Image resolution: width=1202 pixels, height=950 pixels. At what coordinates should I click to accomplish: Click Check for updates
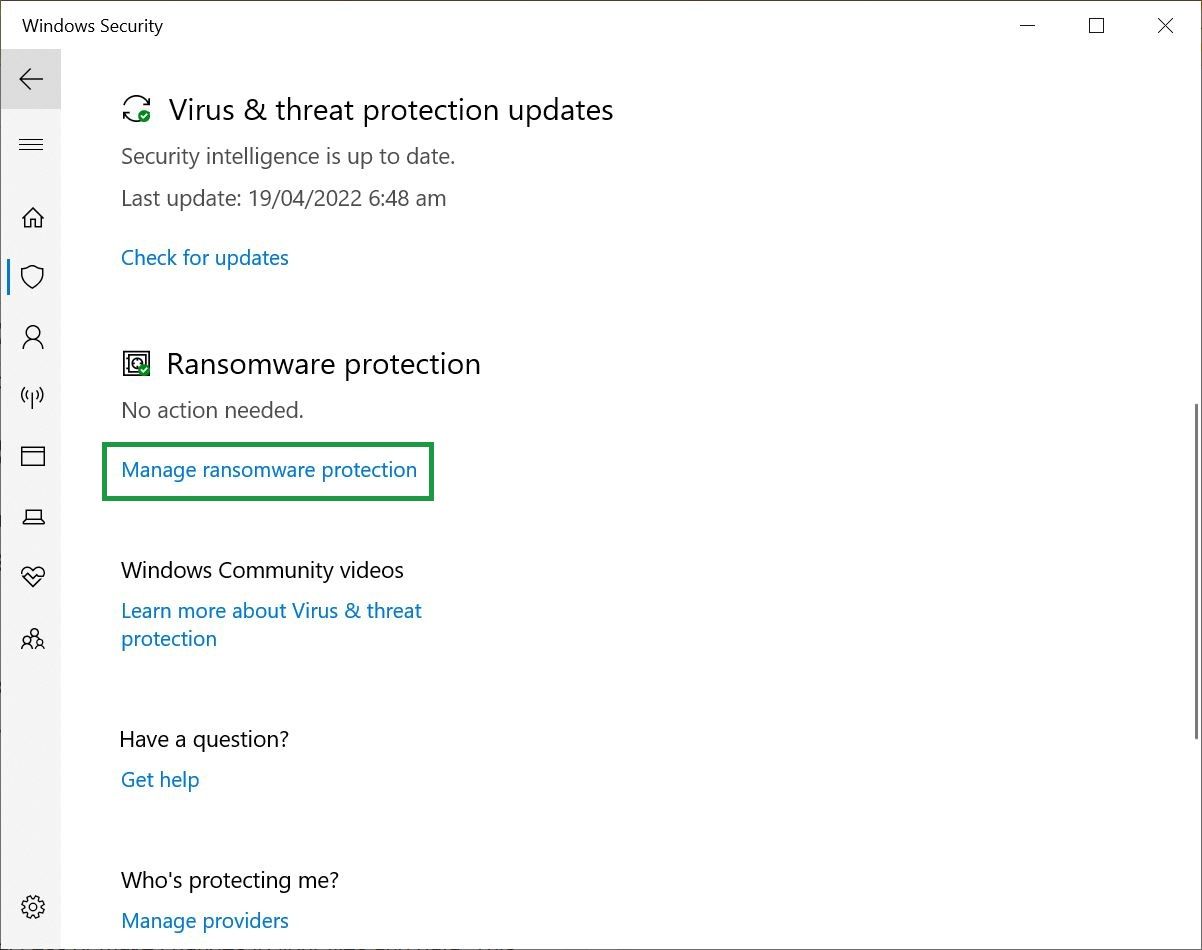tap(204, 258)
